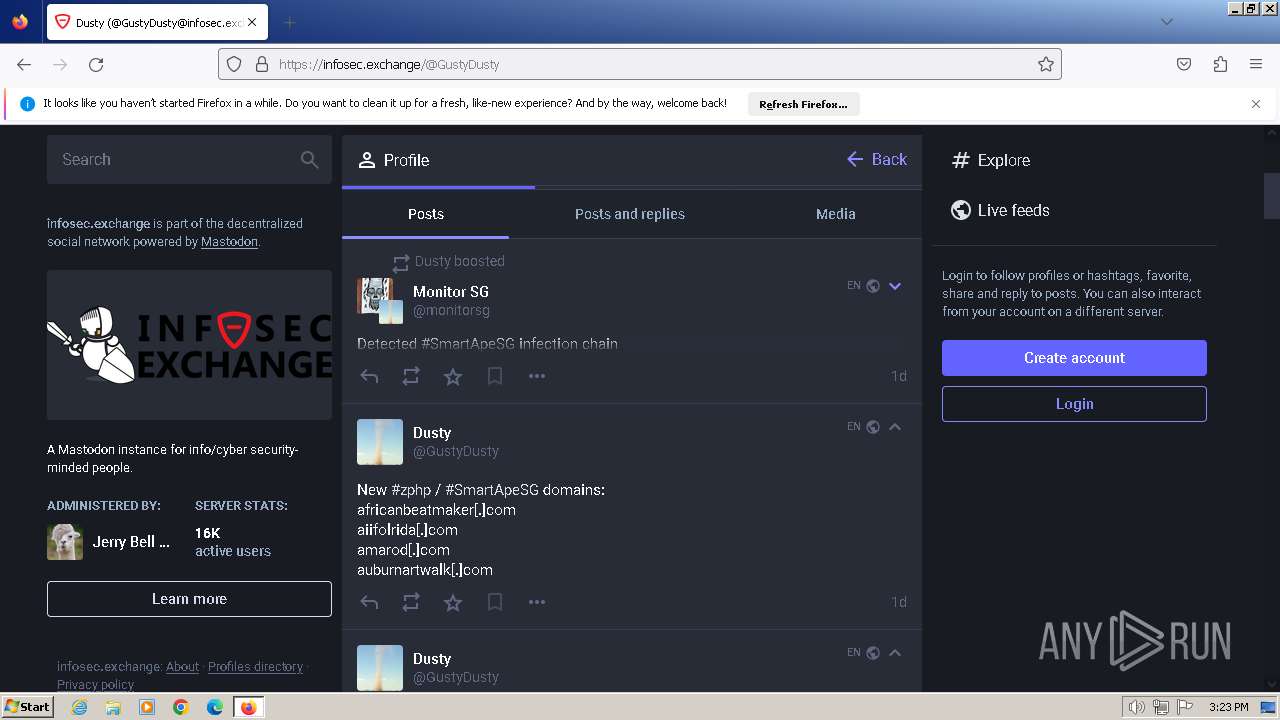Reply to Dusty's SmartApeSG domains post
Screen dimensions: 1280x720
[369, 603]
